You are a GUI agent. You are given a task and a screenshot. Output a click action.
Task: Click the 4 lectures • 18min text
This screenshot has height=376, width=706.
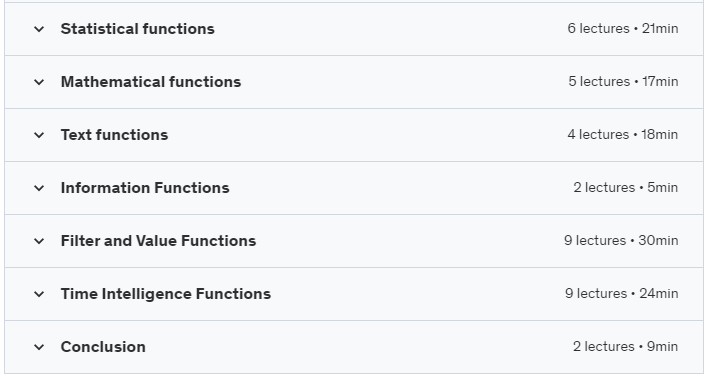point(623,135)
